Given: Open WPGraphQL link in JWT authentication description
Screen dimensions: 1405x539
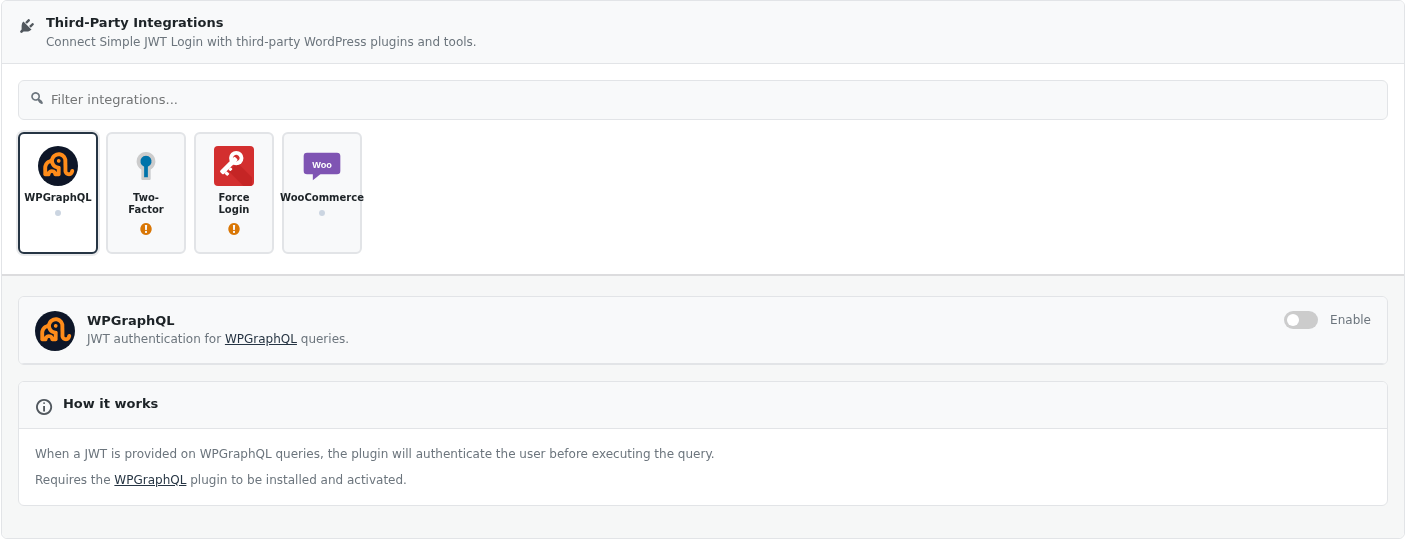Looking at the screenshot, I should pyautogui.click(x=261, y=339).
